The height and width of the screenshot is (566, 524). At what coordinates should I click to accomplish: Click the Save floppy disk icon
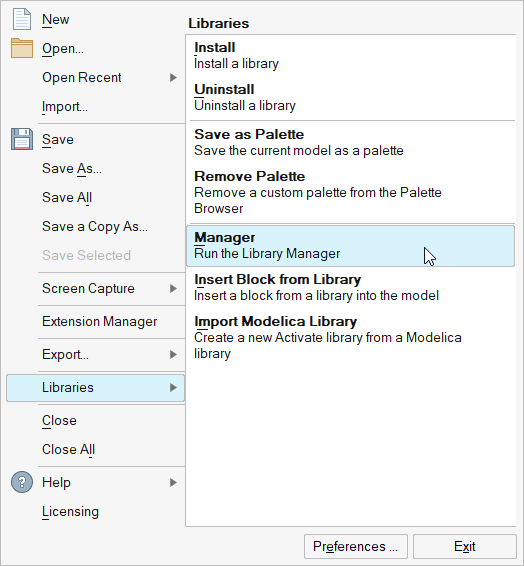coord(22,139)
